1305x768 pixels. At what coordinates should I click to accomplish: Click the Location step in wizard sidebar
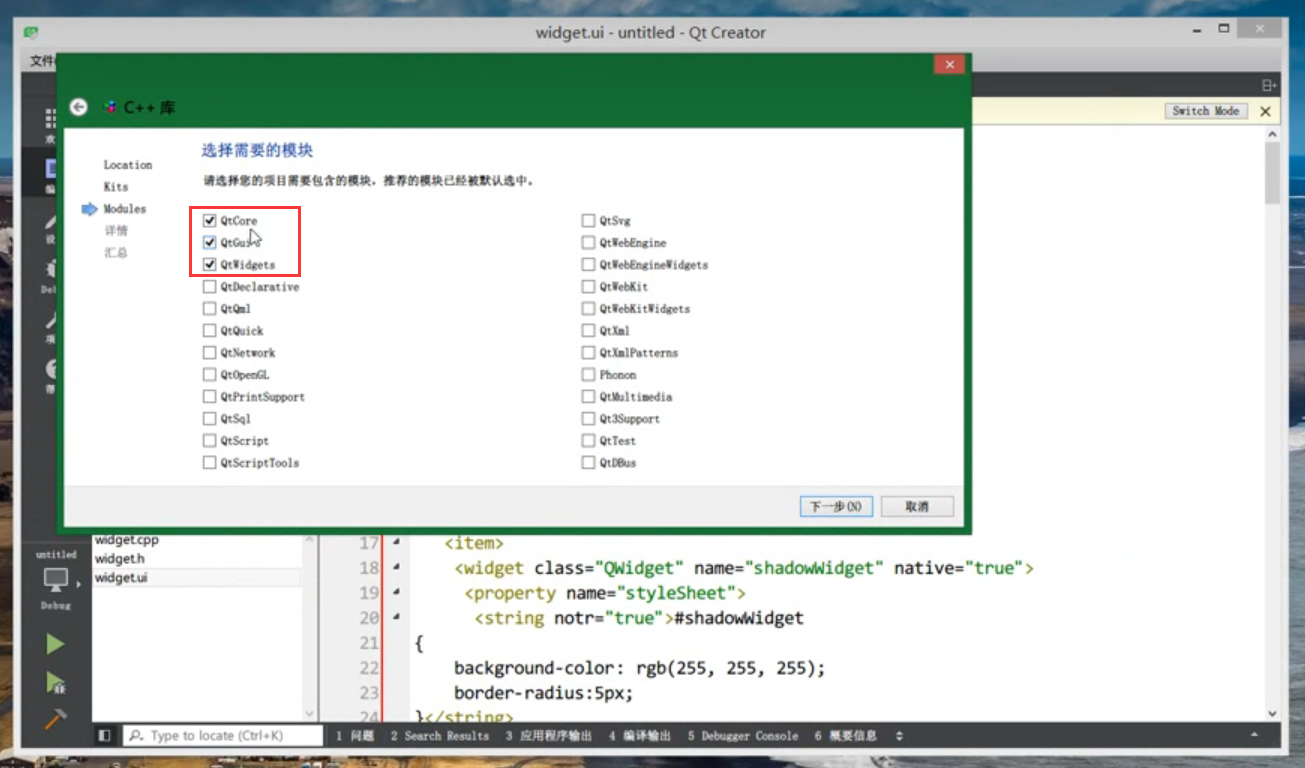pyautogui.click(x=128, y=165)
